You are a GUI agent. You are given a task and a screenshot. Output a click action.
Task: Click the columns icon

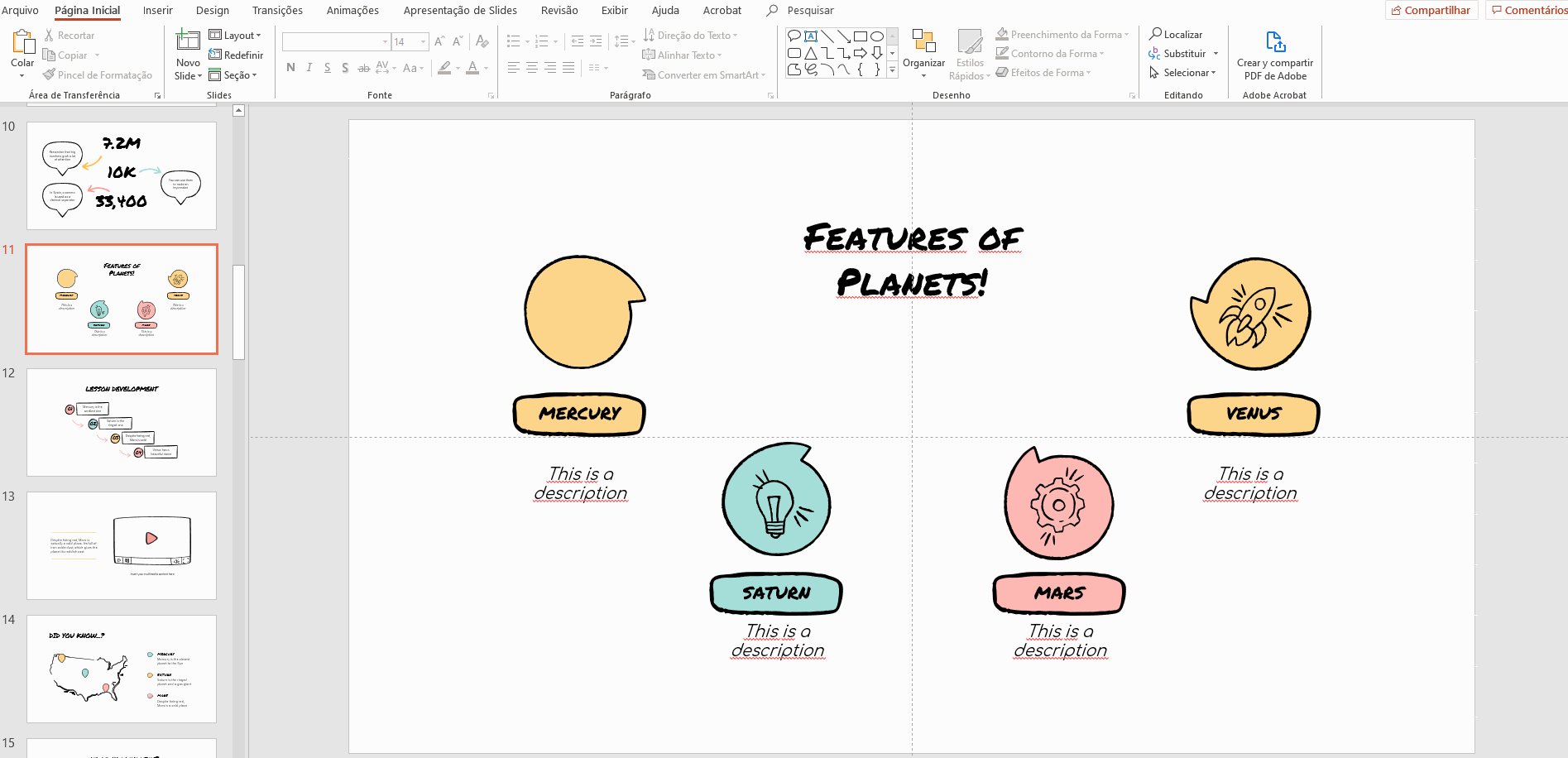594,68
